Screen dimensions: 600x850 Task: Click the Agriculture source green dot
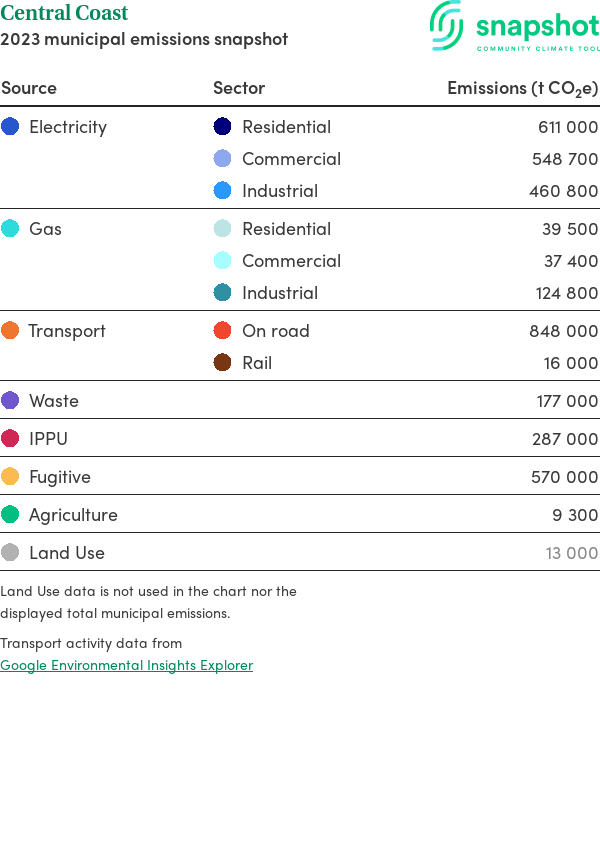(x=10, y=515)
